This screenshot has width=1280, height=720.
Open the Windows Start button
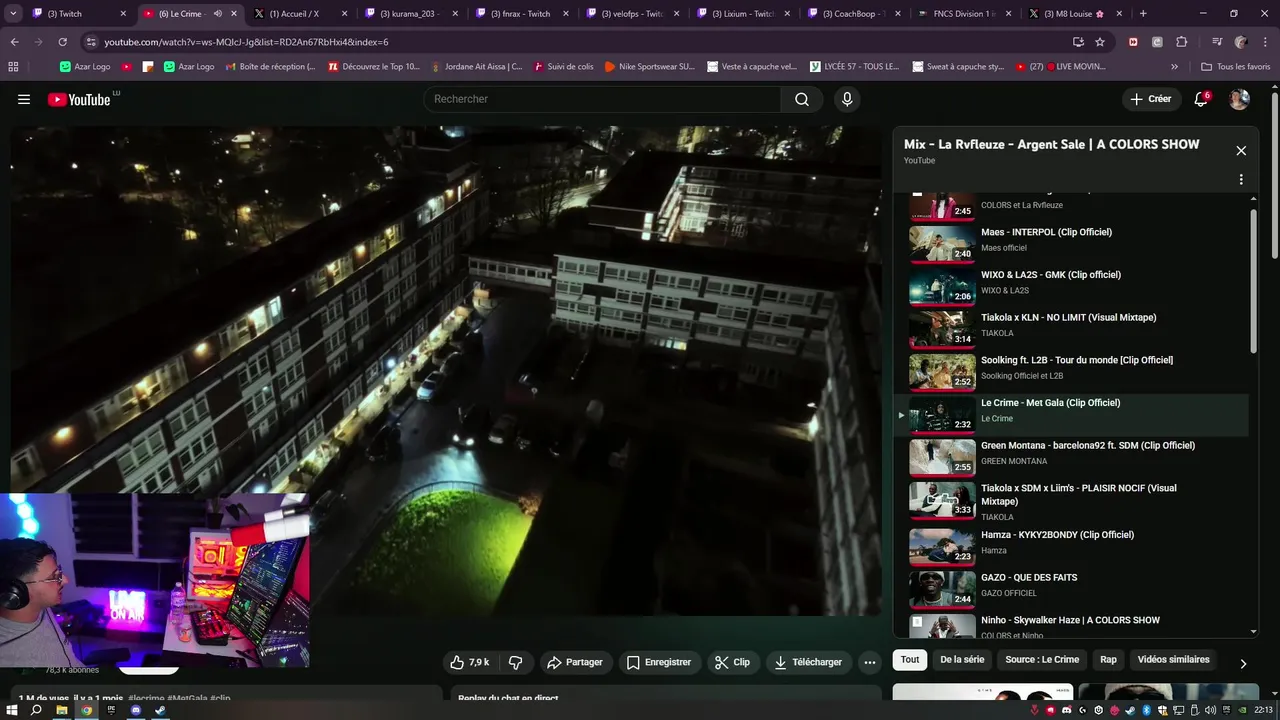pyautogui.click(x=12, y=710)
